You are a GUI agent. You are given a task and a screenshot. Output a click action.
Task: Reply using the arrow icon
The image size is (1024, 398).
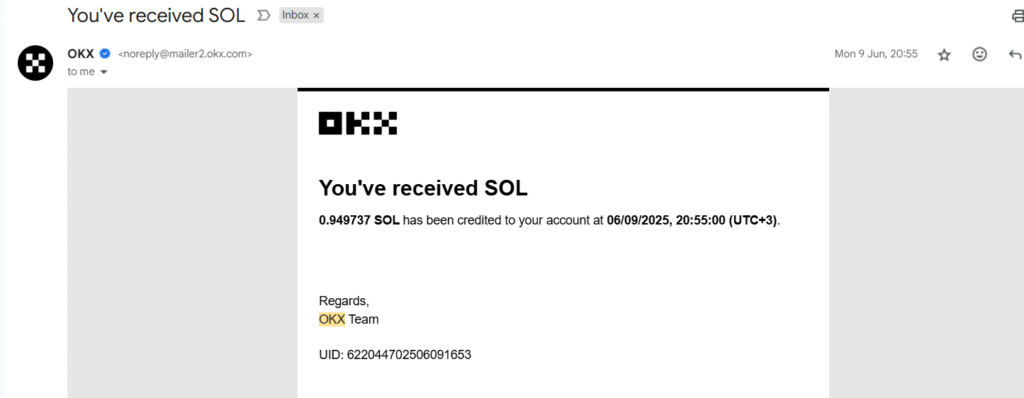[1016, 55]
